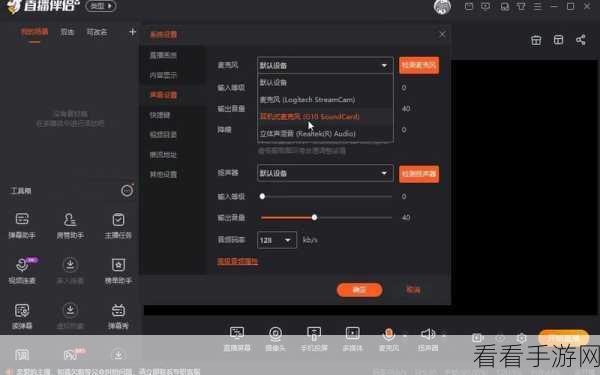Click the orange detect microphone button
600x375 pixels.
(x=419, y=65)
